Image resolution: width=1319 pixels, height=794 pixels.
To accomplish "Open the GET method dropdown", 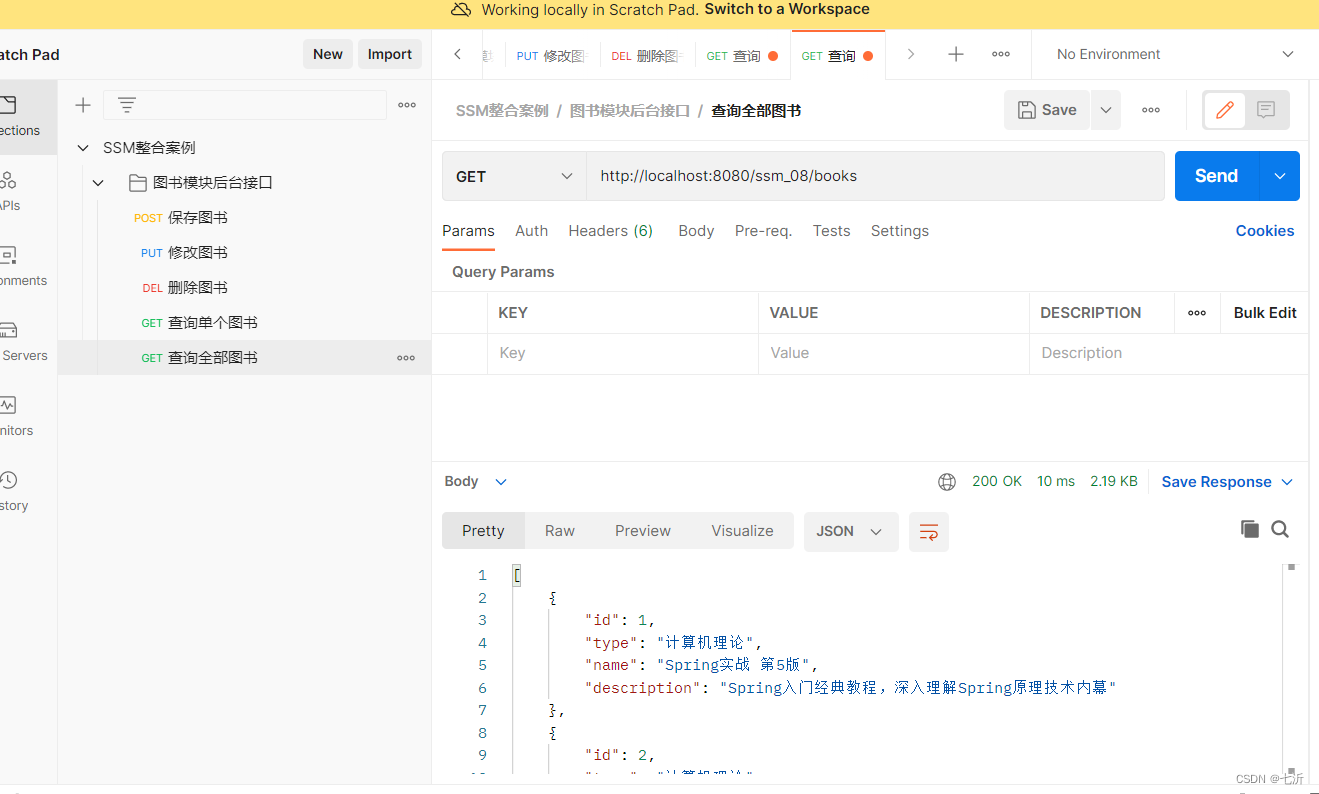I will point(513,175).
